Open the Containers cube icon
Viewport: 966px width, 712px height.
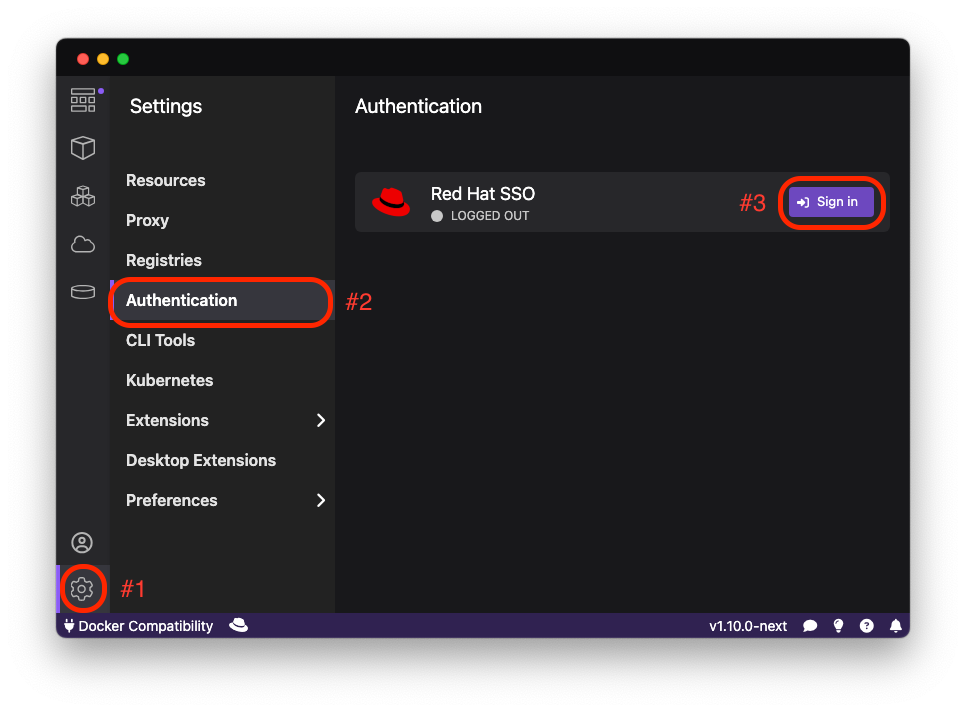point(83,148)
